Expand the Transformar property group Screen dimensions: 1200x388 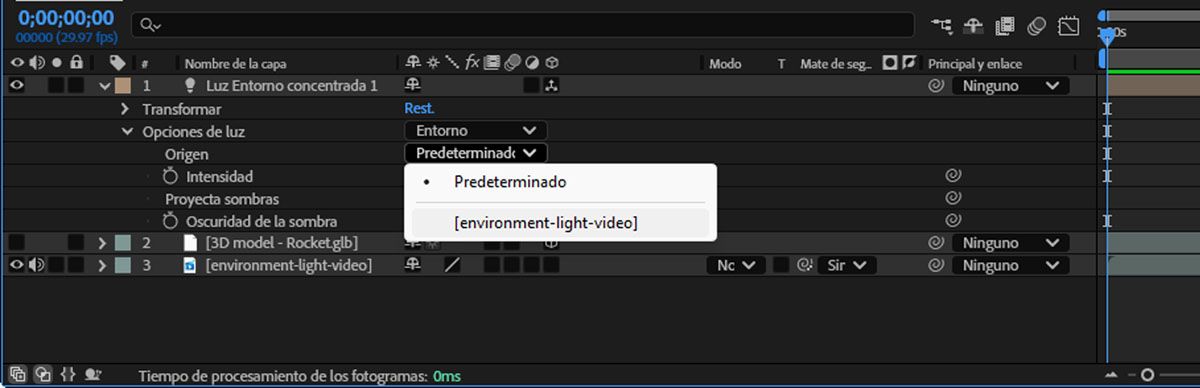pyautogui.click(x=125, y=109)
